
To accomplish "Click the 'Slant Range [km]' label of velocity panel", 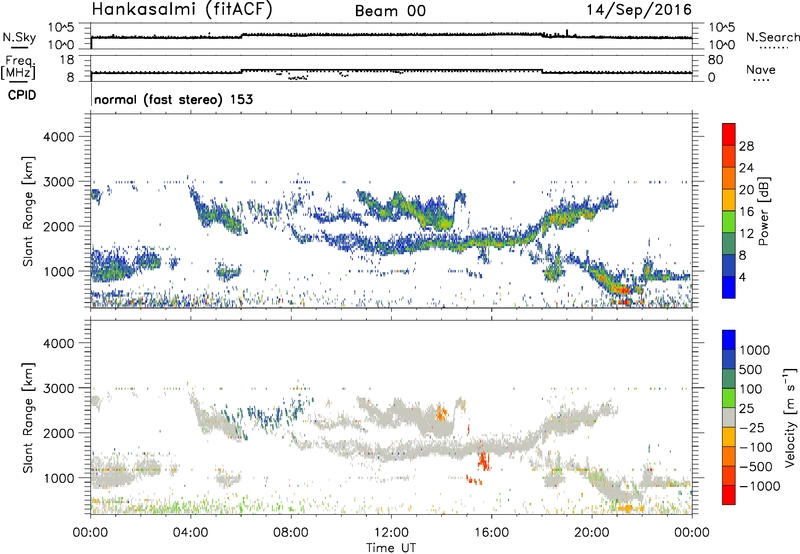I will tap(28, 417).
